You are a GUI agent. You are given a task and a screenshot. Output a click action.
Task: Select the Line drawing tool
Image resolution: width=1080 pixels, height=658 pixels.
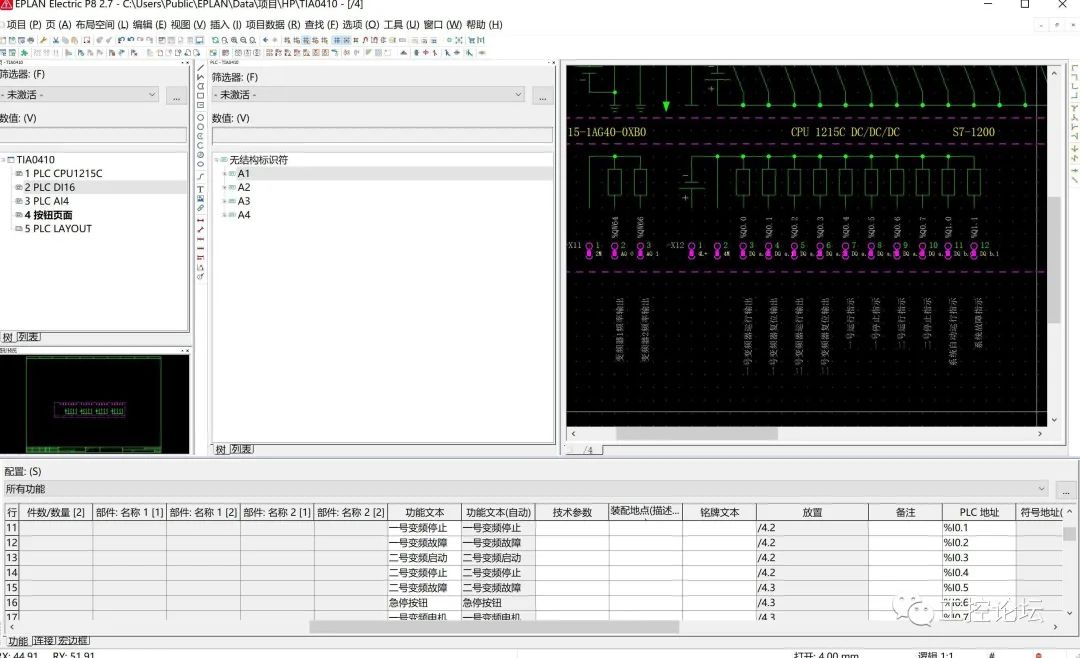click(x=200, y=68)
